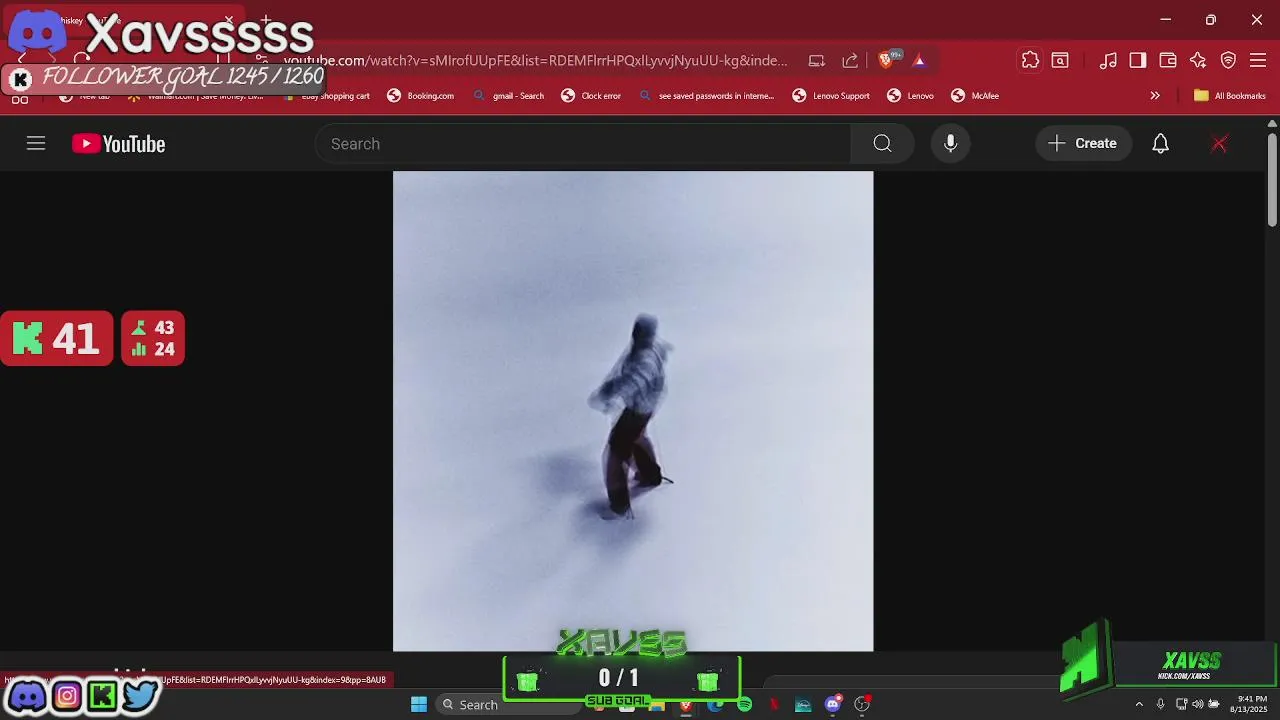The width and height of the screenshot is (1280, 720).
Task: Click the system tray microphone icon
Action: [1160, 705]
